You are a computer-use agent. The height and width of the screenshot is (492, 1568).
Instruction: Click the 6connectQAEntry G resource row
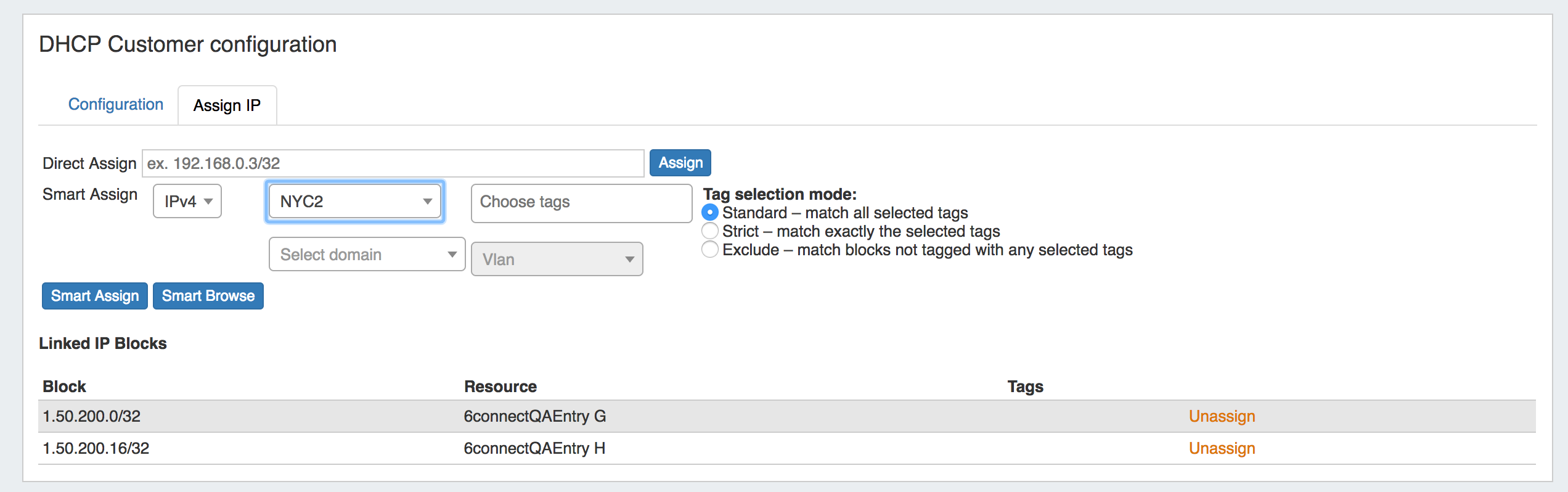[534, 416]
